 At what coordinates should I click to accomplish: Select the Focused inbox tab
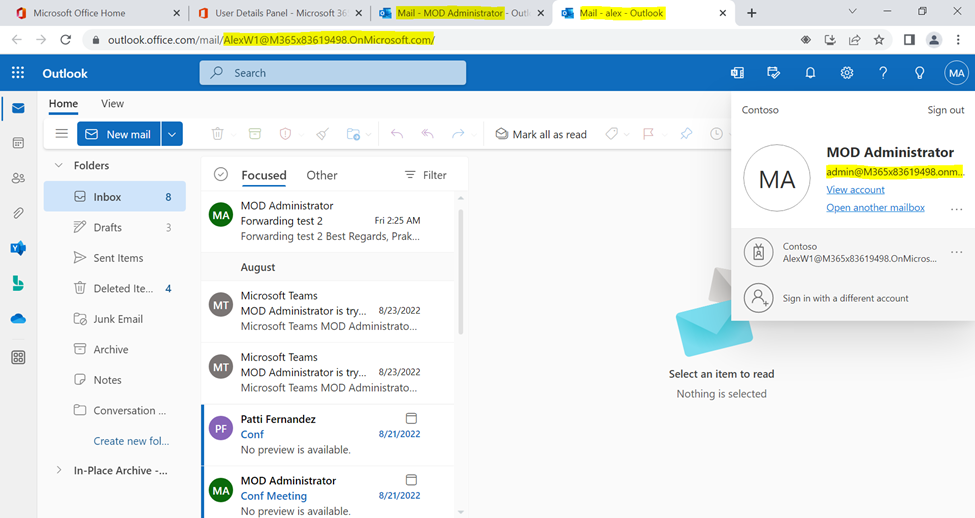point(264,175)
